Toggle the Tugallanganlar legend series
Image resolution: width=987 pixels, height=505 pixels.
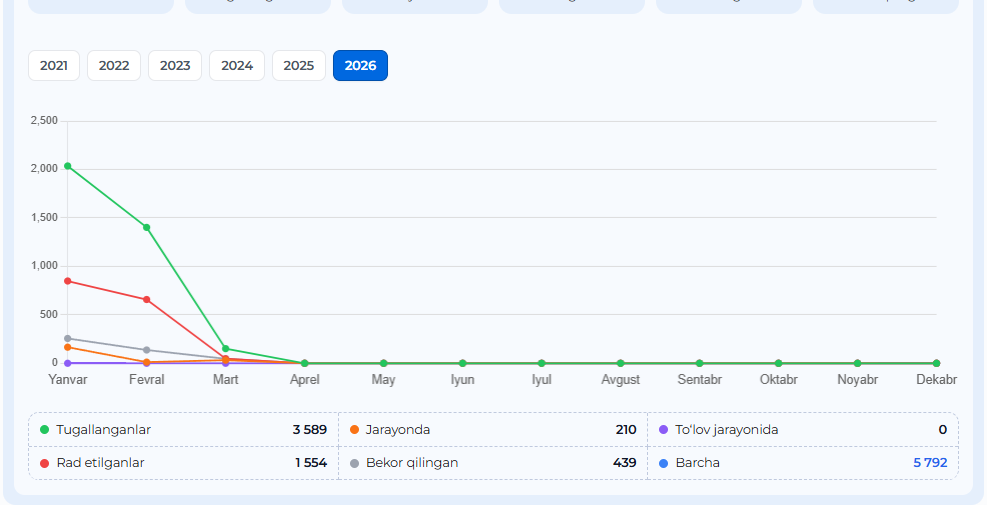103,430
